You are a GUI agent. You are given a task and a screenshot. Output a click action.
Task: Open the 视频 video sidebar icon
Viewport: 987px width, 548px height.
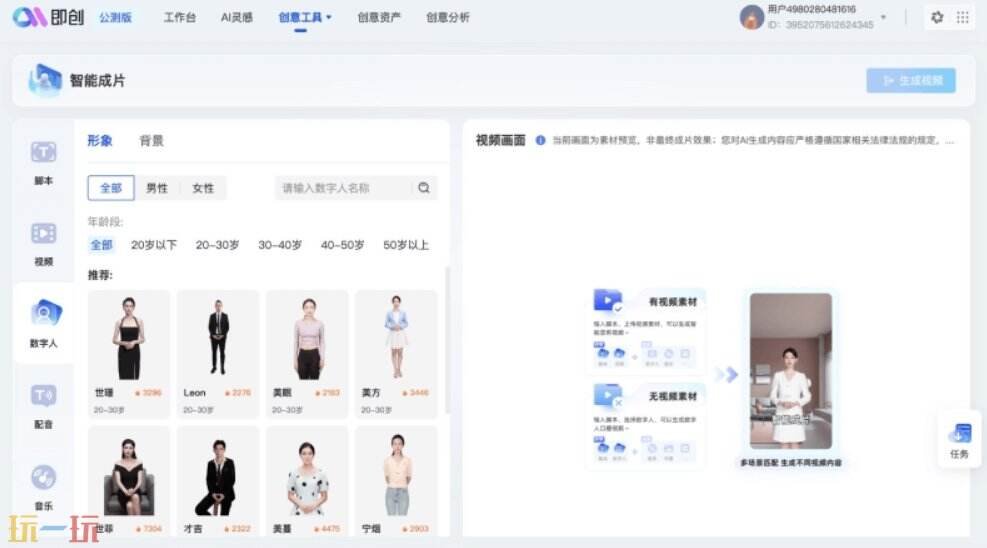[x=43, y=233]
